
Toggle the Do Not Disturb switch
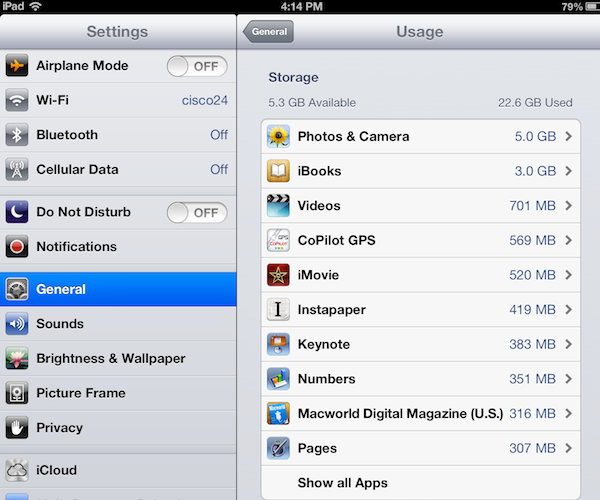point(197,212)
